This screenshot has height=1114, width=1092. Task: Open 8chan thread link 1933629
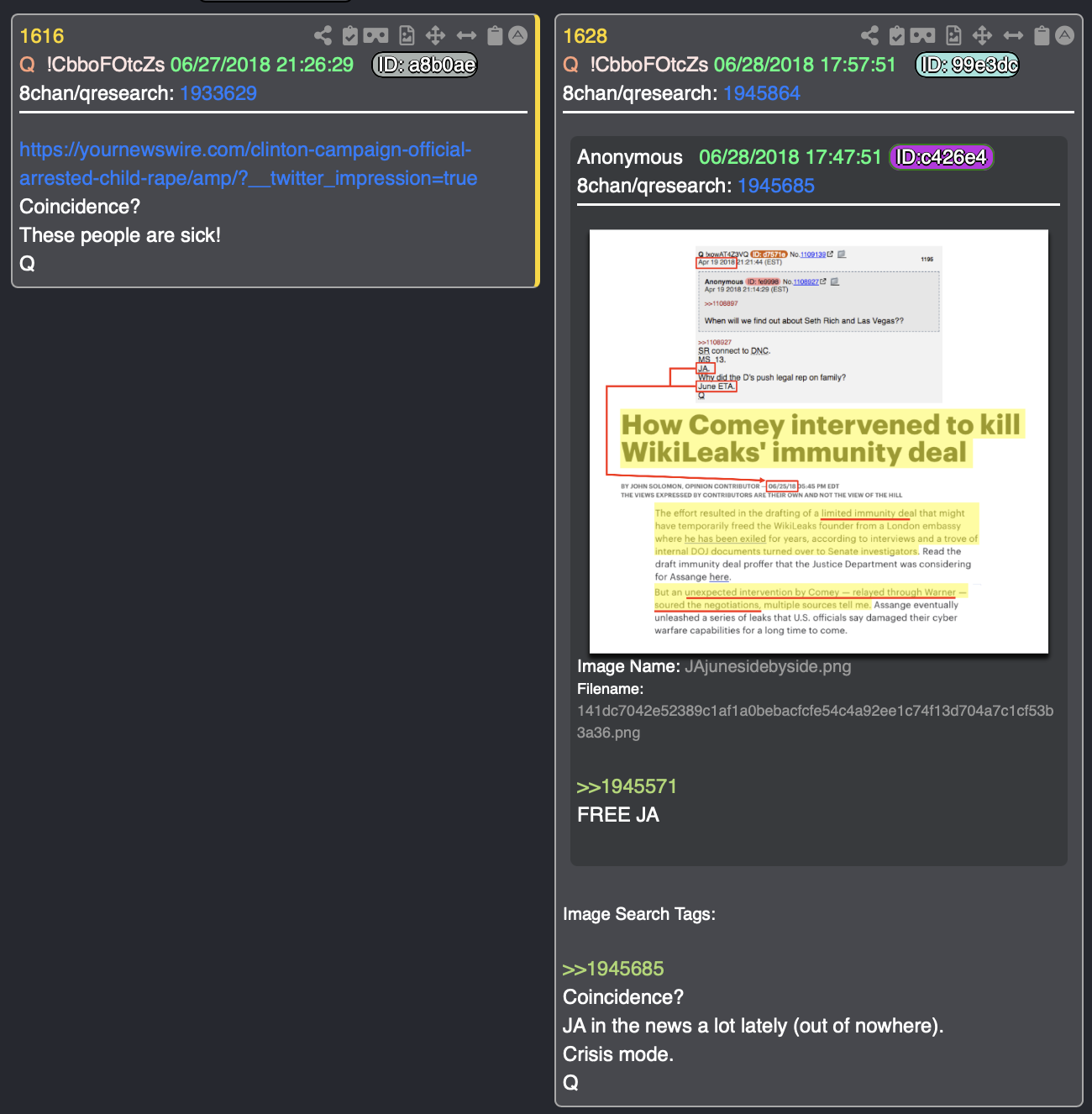pyautogui.click(x=218, y=93)
